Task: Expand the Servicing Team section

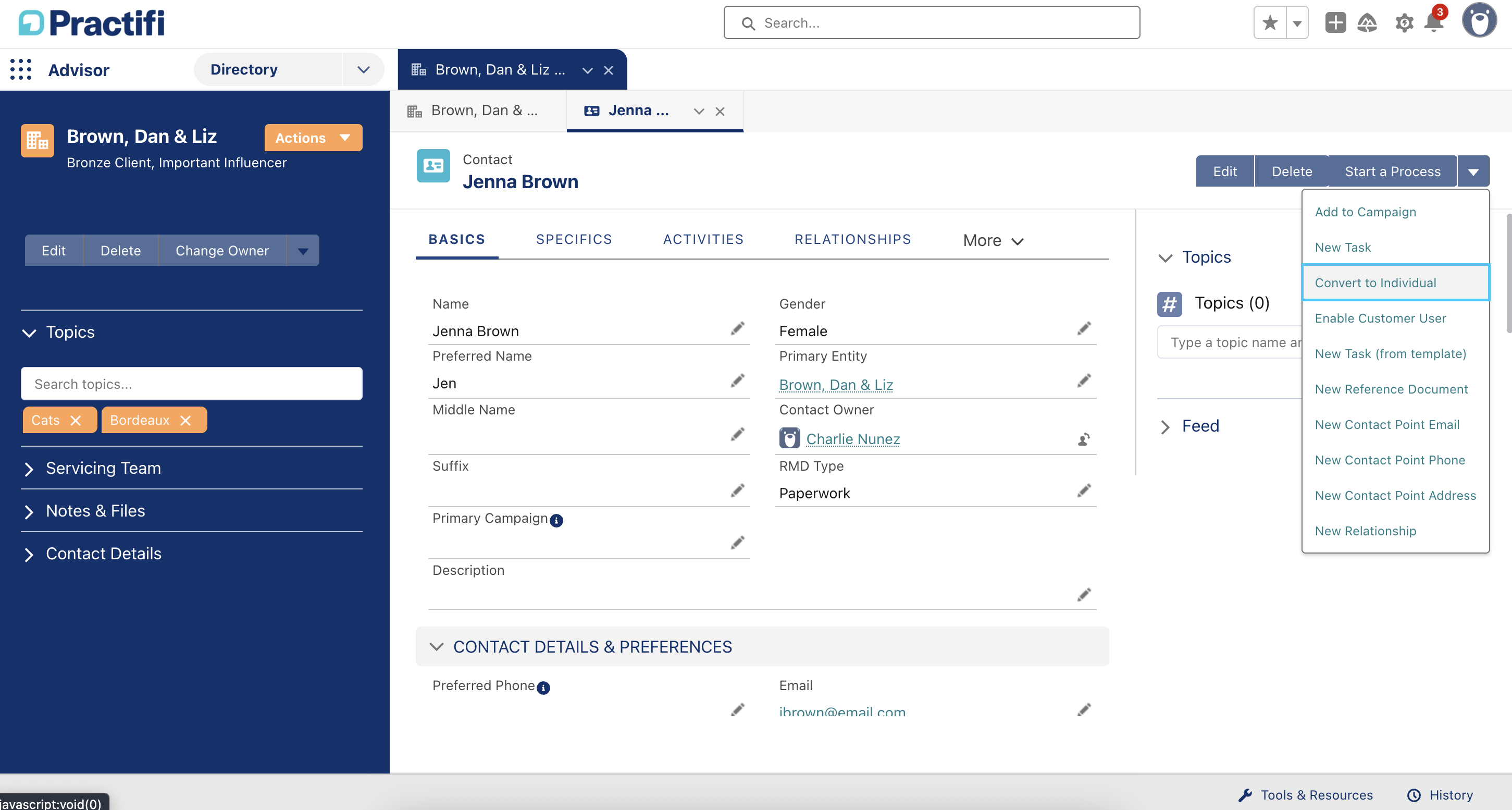Action: tap(29, 469)
